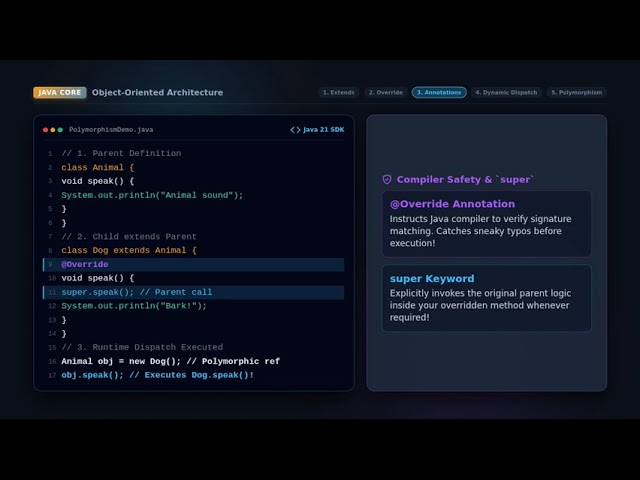Click '// 3. Runtime Dispatch Executed' comment
The image size is (640, 480).
tap(142, 347)
